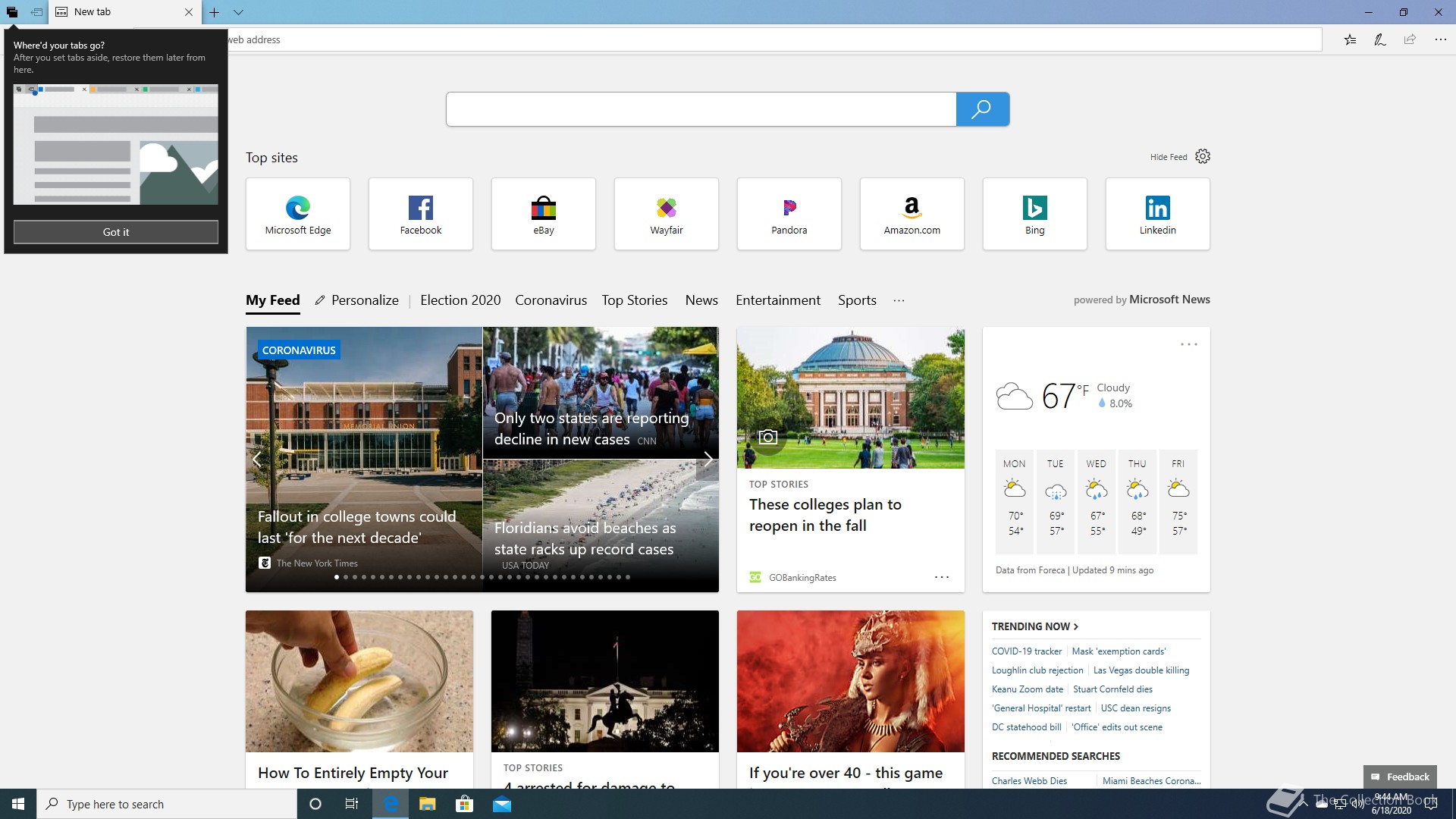Open File Explorer from taskbar
The height and width of the screenshot is (819, 1456).
[428, 804]
